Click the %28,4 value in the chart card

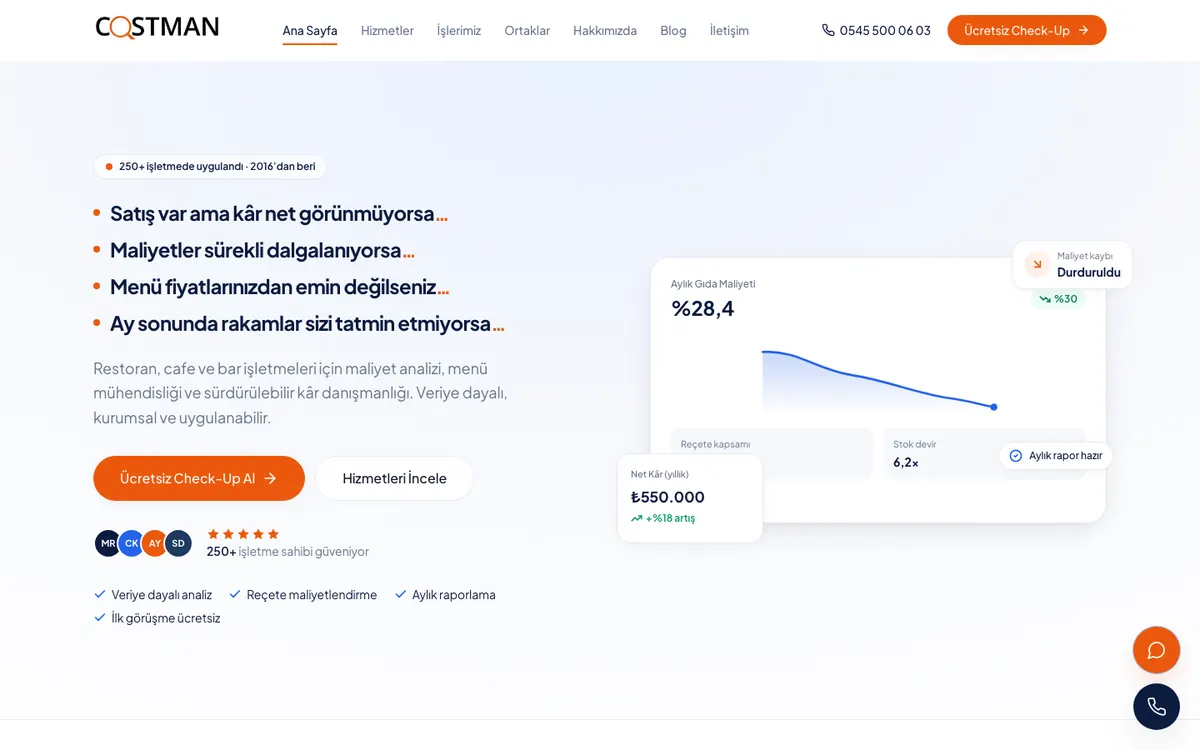click(x=703, y=308)
